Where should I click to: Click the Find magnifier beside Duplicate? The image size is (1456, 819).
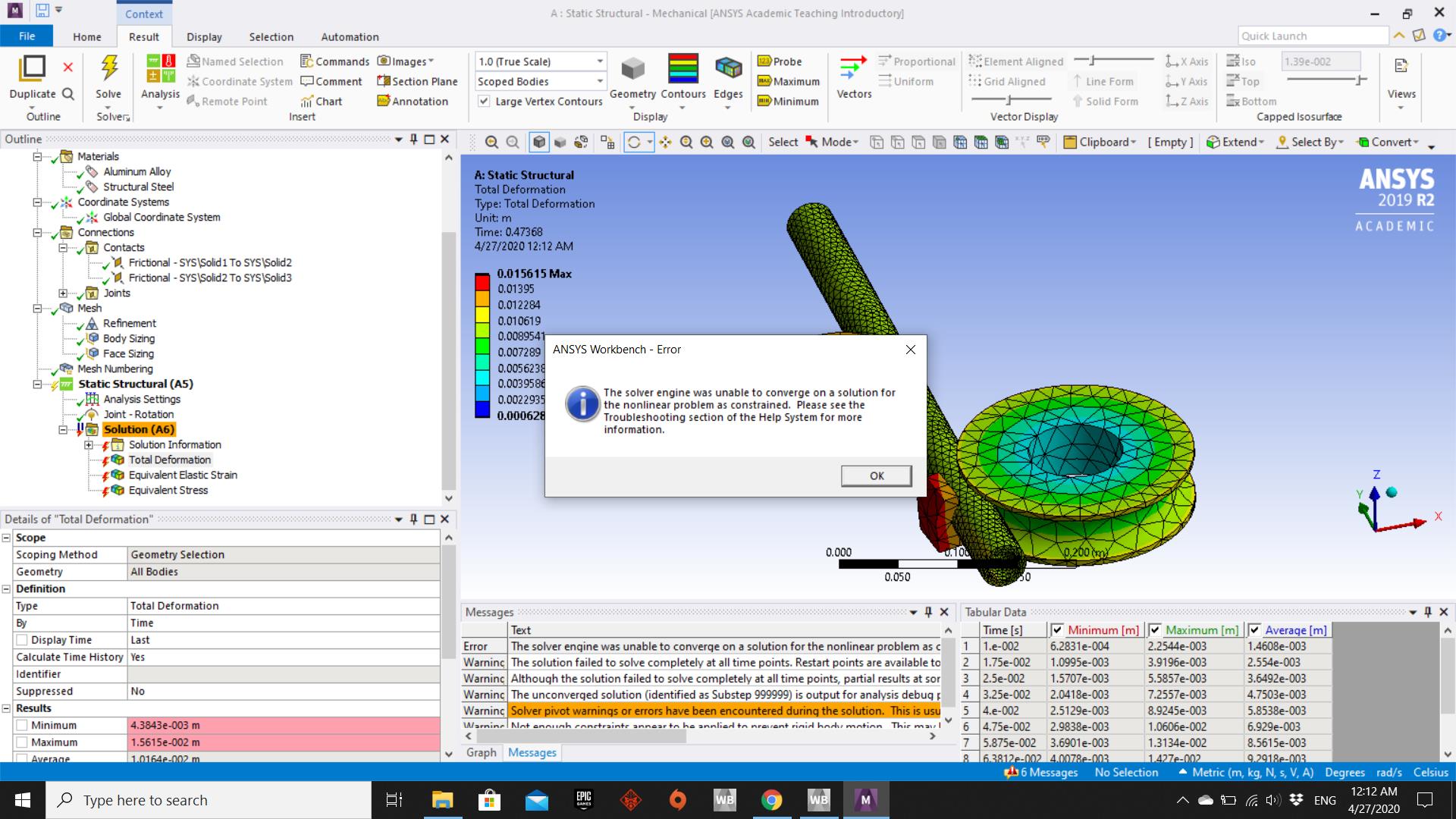(x=67, y=94)
